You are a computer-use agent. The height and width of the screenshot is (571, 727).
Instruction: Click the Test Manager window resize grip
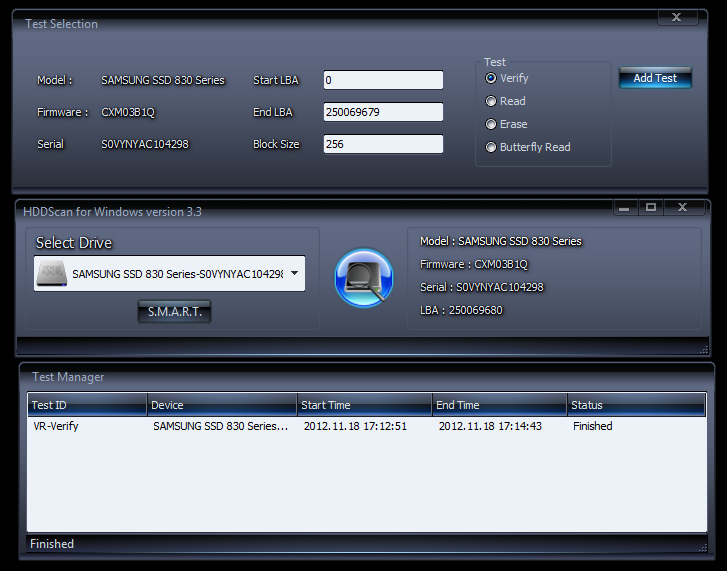(x=703, y=548)
